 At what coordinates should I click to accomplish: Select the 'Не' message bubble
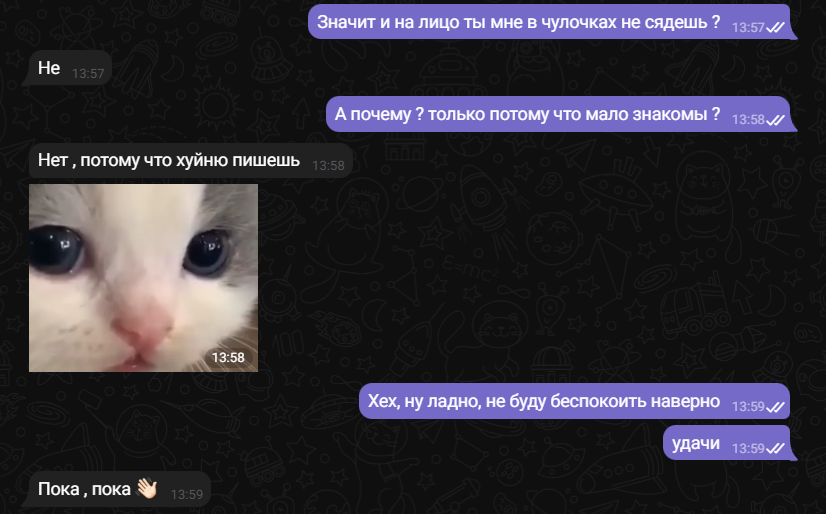67,68
